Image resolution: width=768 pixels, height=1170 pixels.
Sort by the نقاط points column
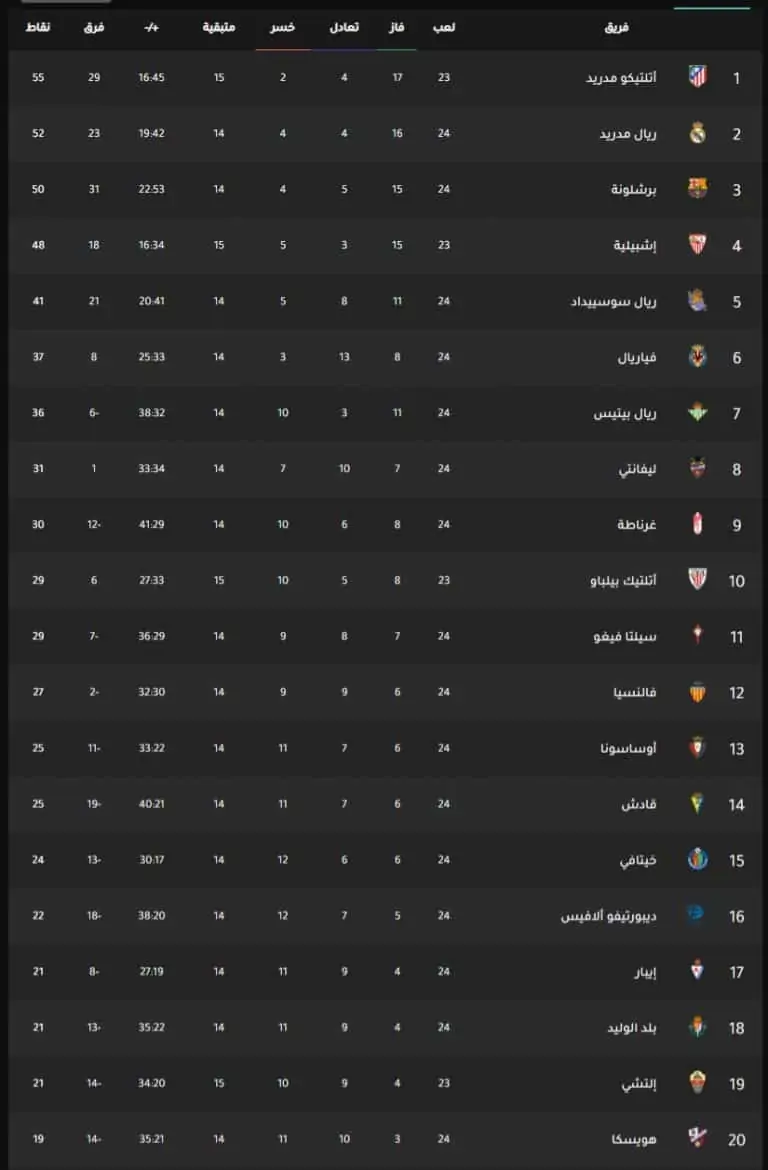[38, 28]
